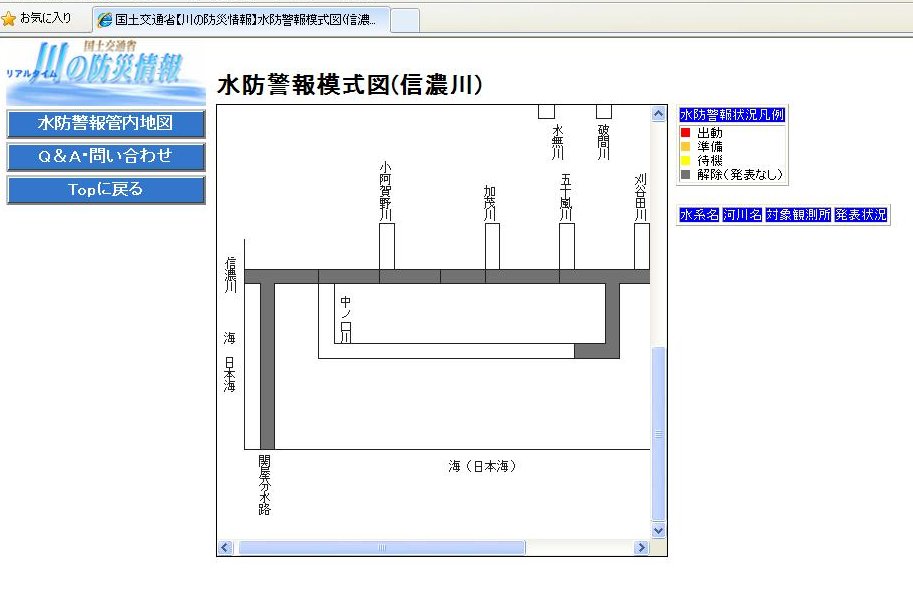
Task: Click the 中ノ口川 river channel
Action: 326,320
